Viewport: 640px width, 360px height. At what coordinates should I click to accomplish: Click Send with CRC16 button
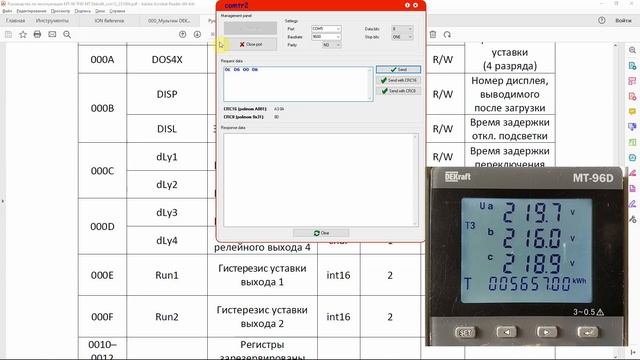pyautogui.click(x=398, y=80)
